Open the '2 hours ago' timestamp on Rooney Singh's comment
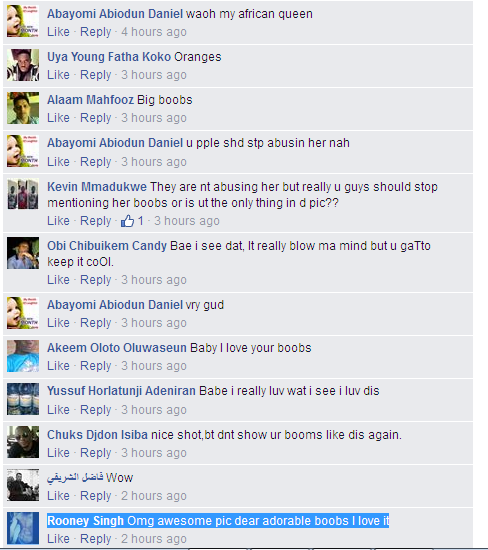Screen dimensions: 488x550 (x=154, y=539)
